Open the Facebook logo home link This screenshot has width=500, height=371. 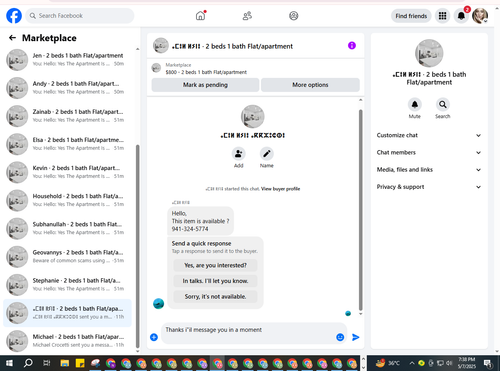[x=14, y=16]
